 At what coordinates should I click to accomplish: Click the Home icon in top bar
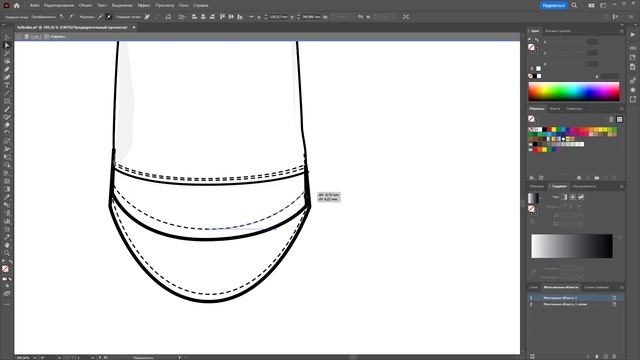click(x=17, y=6)
